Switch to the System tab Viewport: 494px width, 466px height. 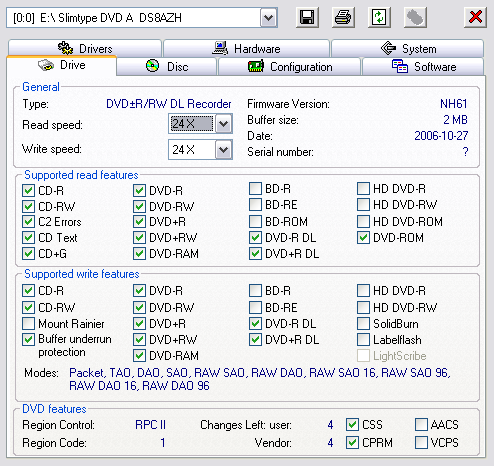click(x=407, y=49)
